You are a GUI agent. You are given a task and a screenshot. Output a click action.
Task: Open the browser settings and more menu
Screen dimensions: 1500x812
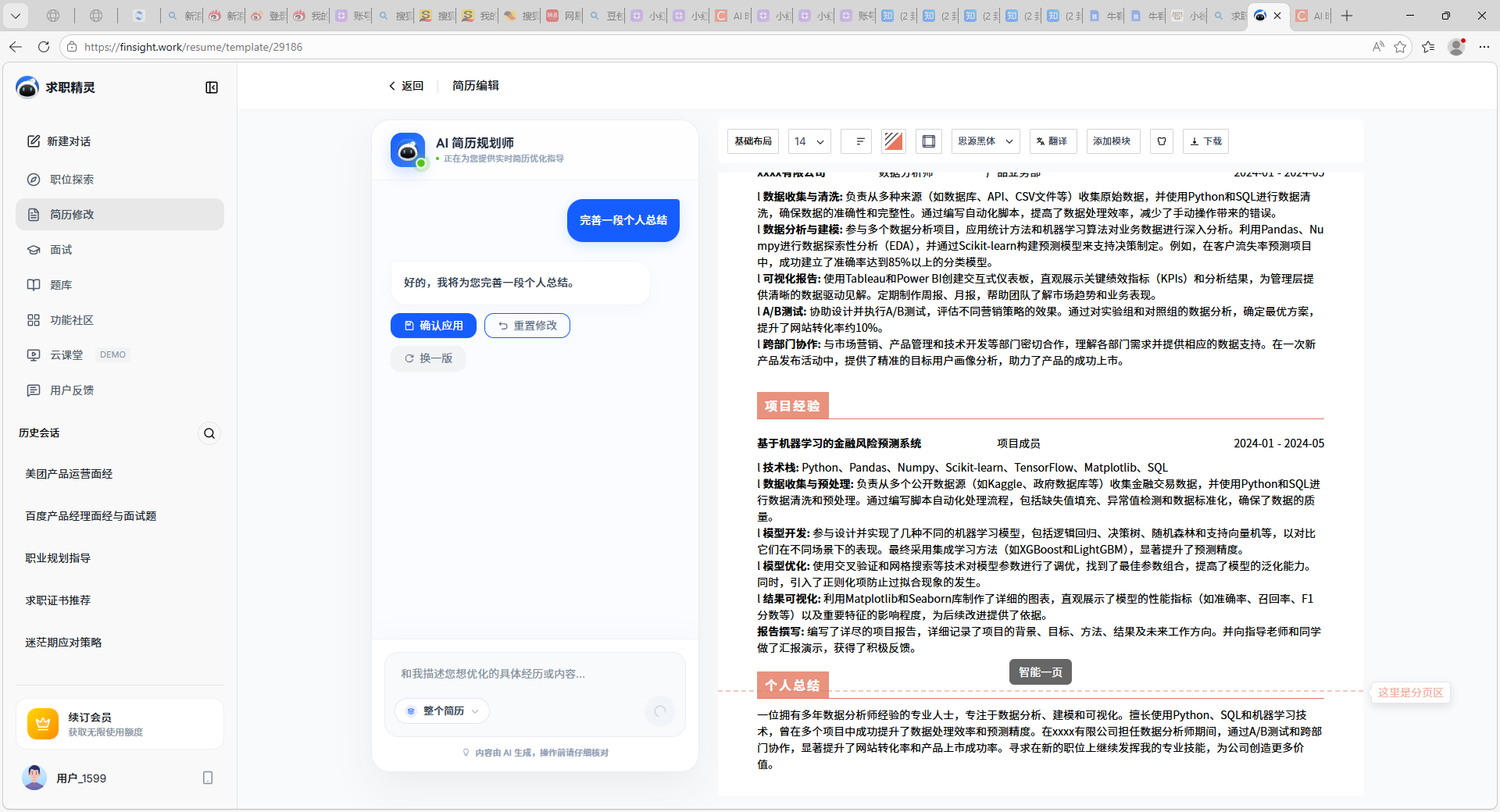(1484, 47)
